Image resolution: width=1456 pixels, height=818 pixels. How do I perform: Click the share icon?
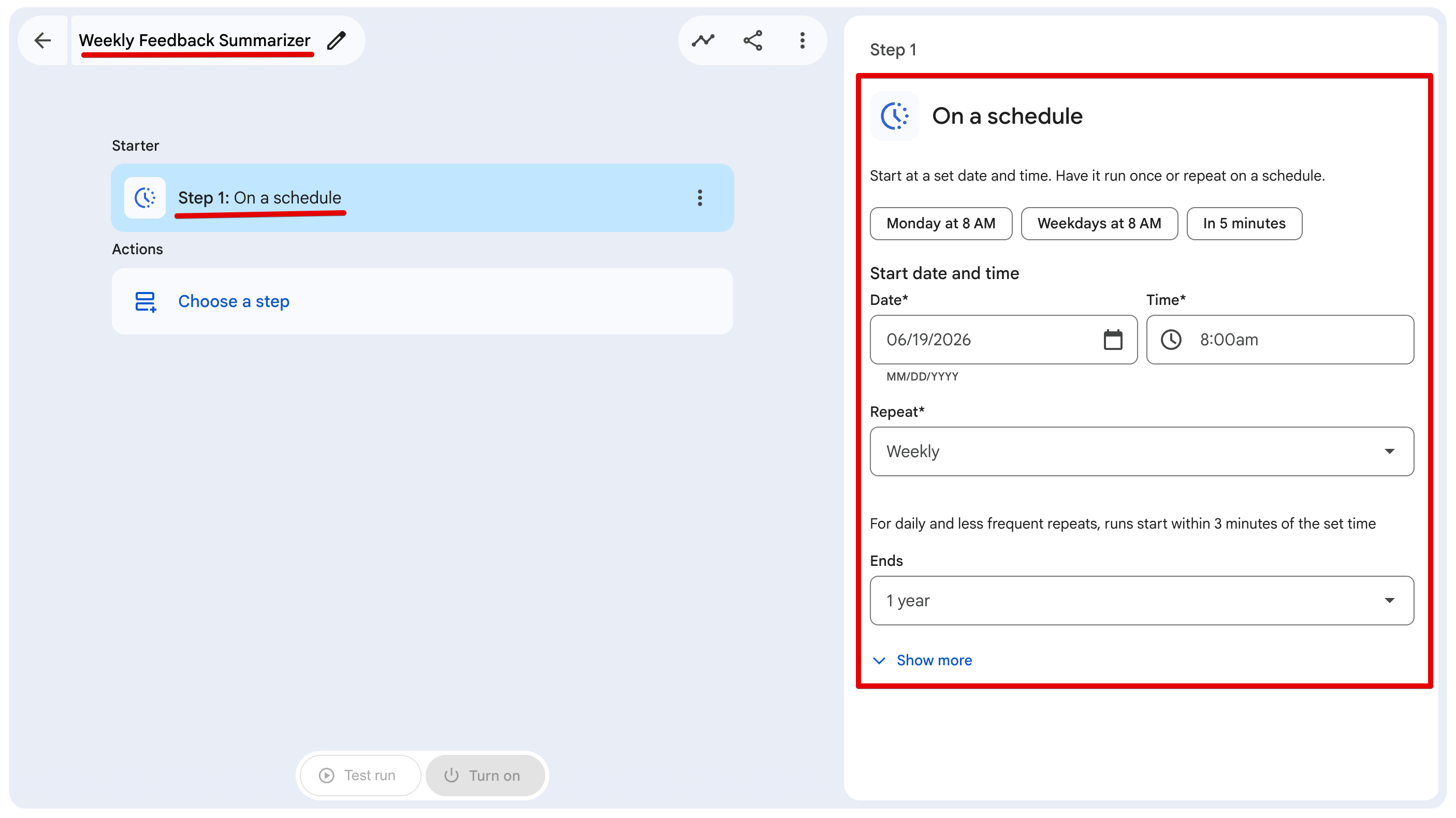pyautogui.click(x=752, y=40)
